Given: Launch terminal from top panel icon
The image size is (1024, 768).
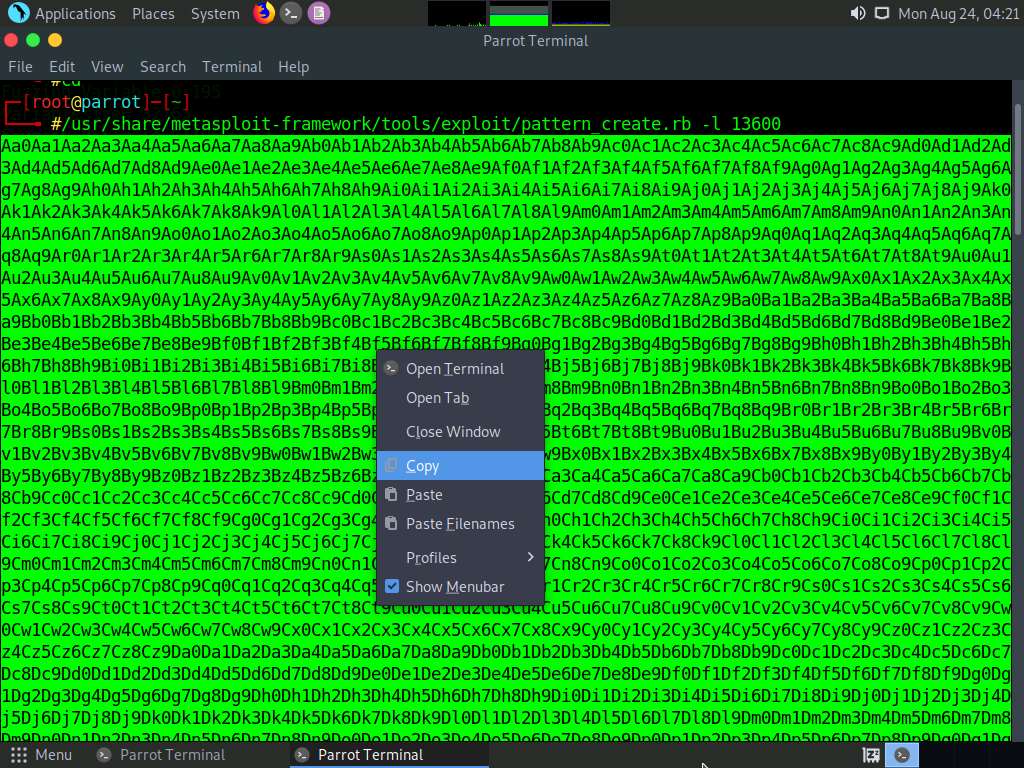Looking at the screenshot, I should pyautogui.click(x=291, y=13).
